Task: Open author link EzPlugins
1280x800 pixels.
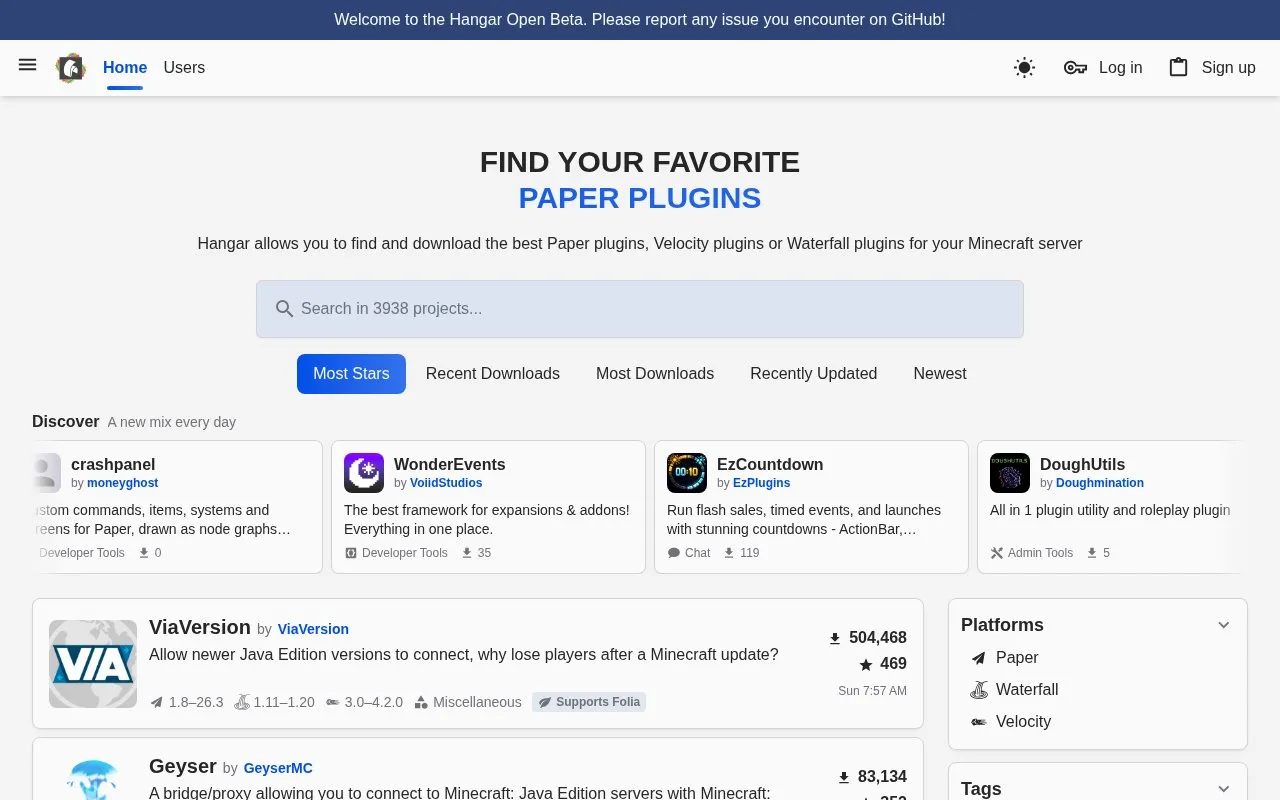Action: click(x=762, y=483)
